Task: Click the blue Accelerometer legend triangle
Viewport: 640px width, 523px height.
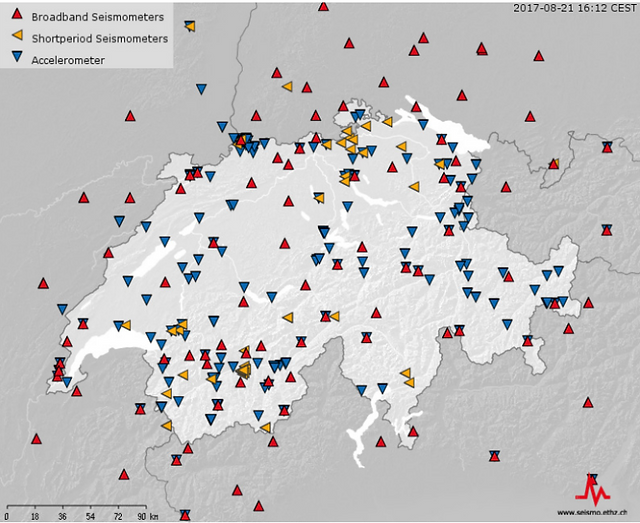Action: (17, 57)
